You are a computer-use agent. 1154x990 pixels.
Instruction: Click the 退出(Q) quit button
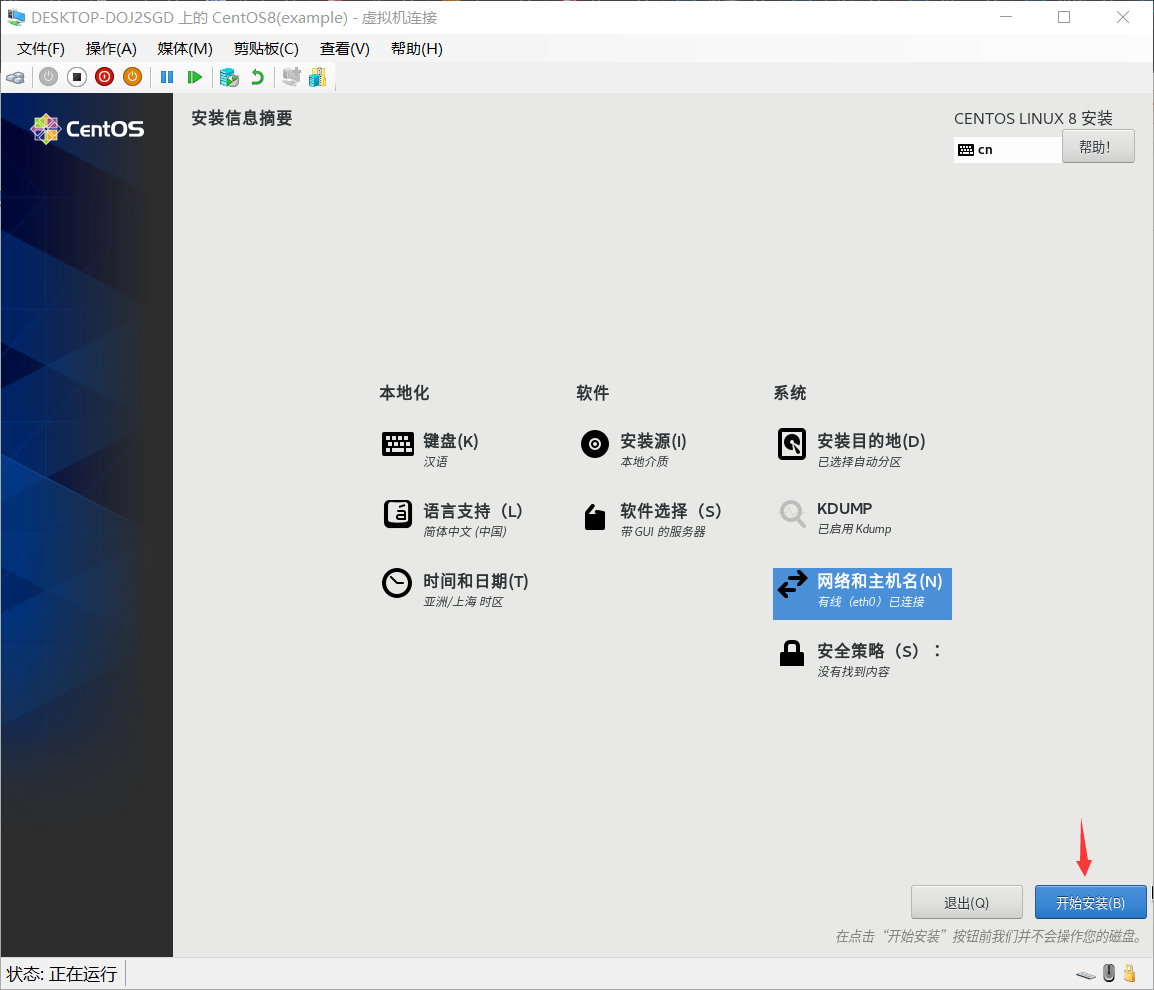[x=966, y=902]
